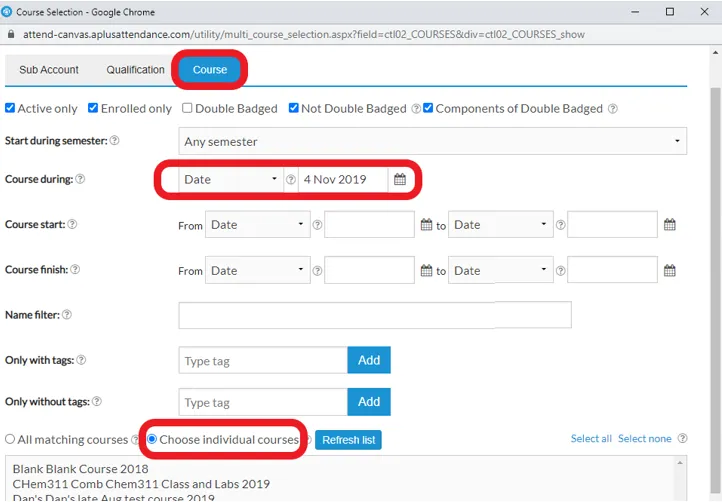The height and width of the screenshot is (502, 722).
Task: Click Select none link
Action: (645, 438)
